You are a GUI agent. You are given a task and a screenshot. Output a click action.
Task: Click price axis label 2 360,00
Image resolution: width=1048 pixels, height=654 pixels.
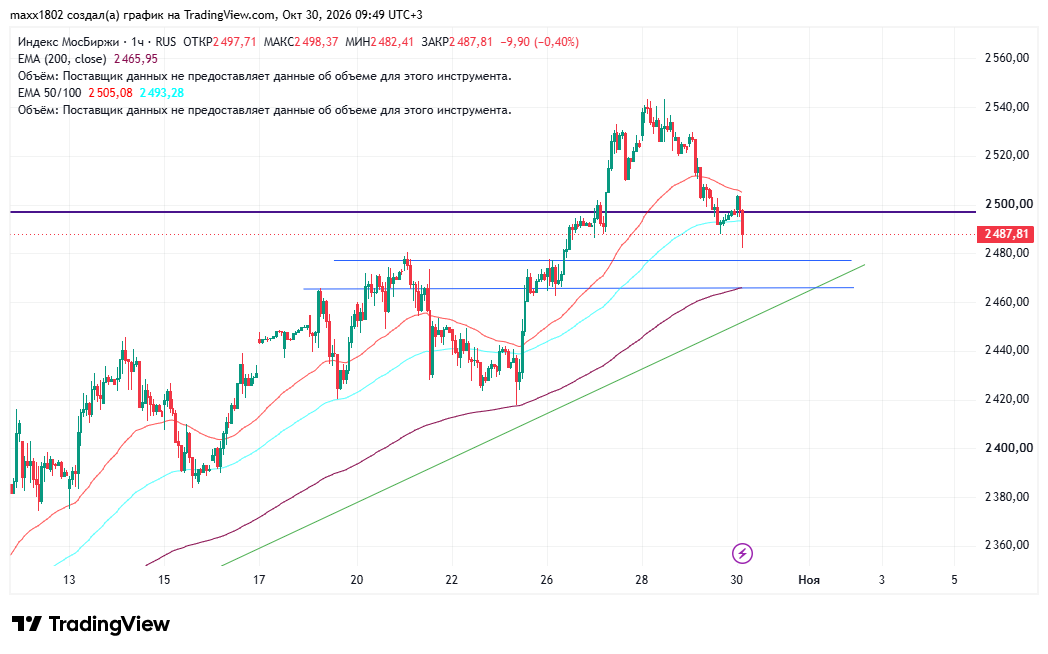[x=1007, y=545]
